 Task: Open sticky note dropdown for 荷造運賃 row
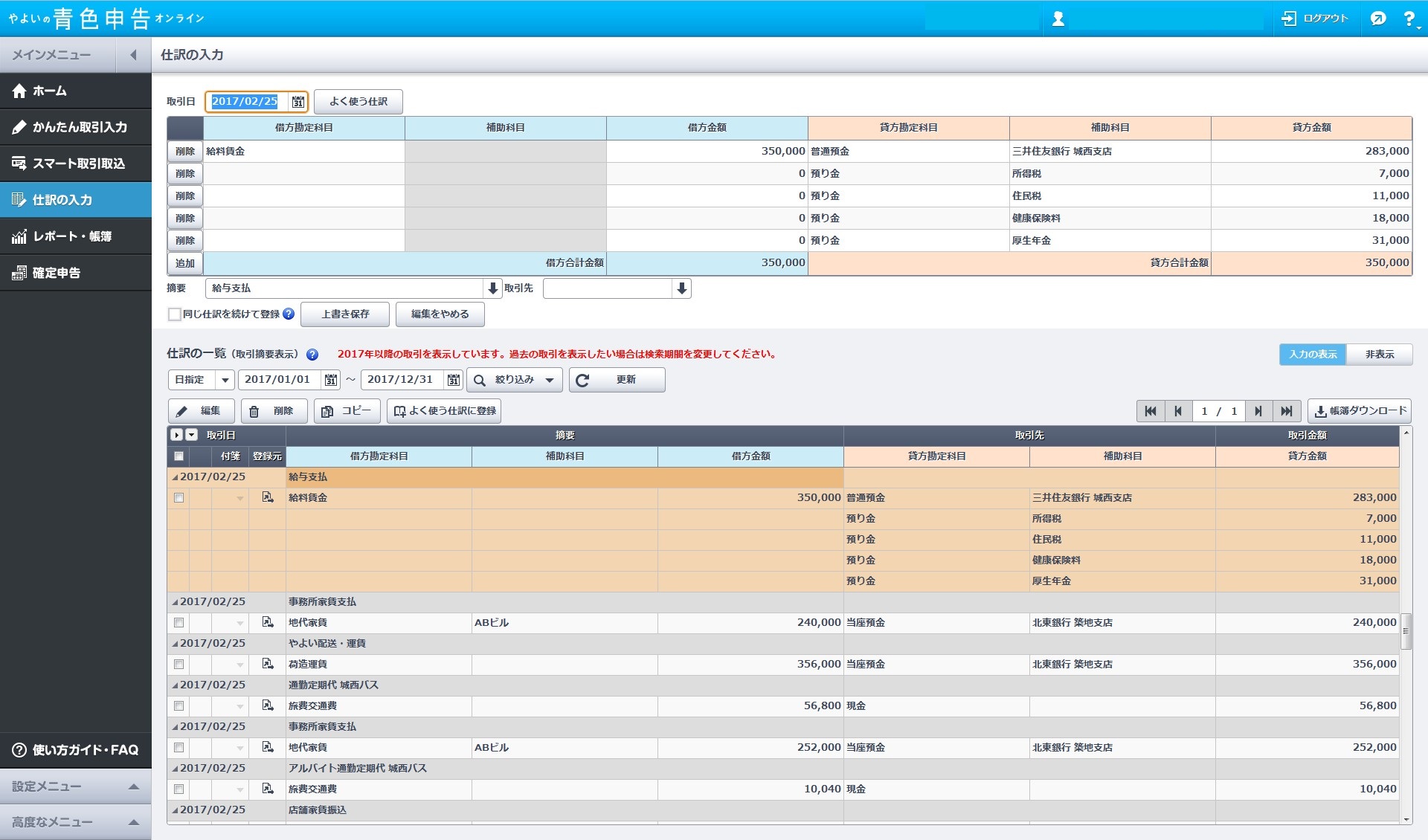(239, 665)
